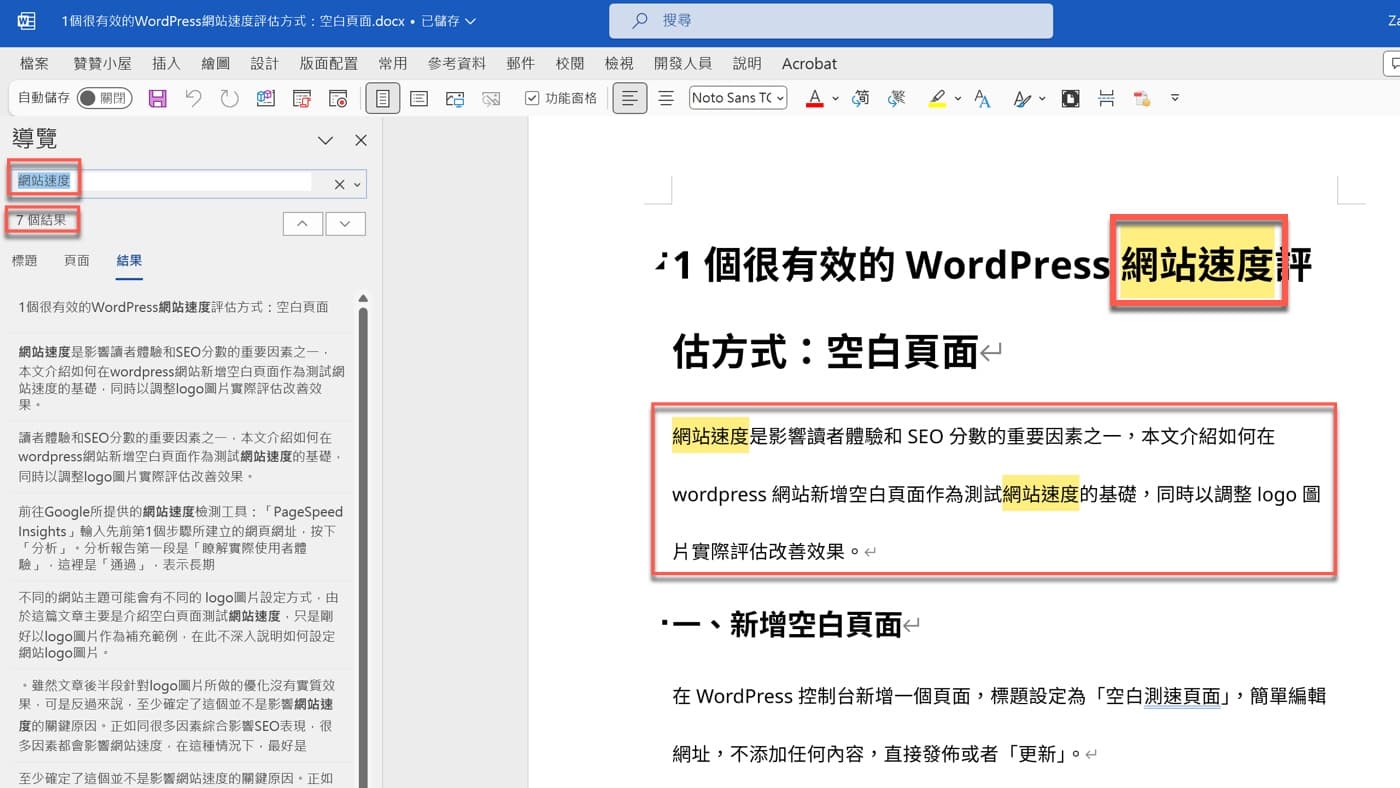Image resolution: width=1400 pixels, height=788 pixels.
Task: Open the 參考資料 ribbon tab
Action: (x=456, y=63)
